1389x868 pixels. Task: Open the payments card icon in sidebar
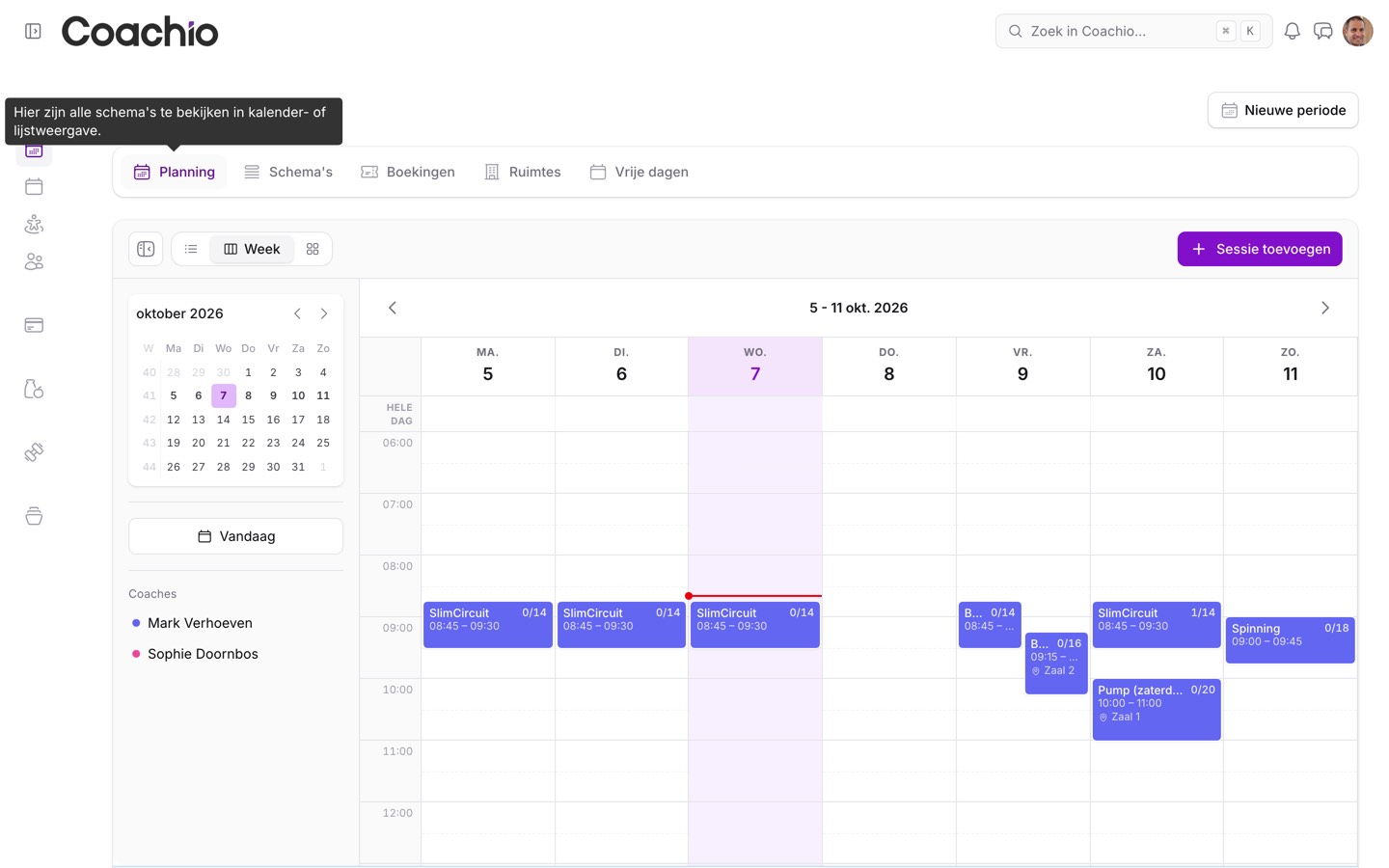click(34, 325)
